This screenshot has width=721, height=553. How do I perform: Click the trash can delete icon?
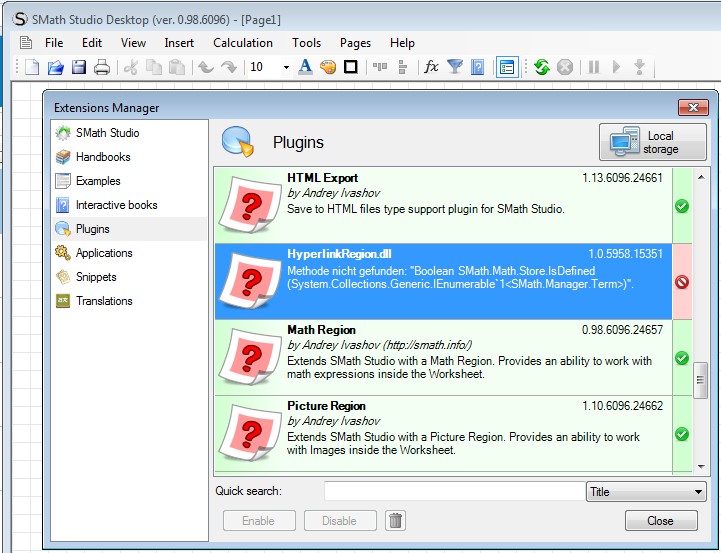(396, 520)
